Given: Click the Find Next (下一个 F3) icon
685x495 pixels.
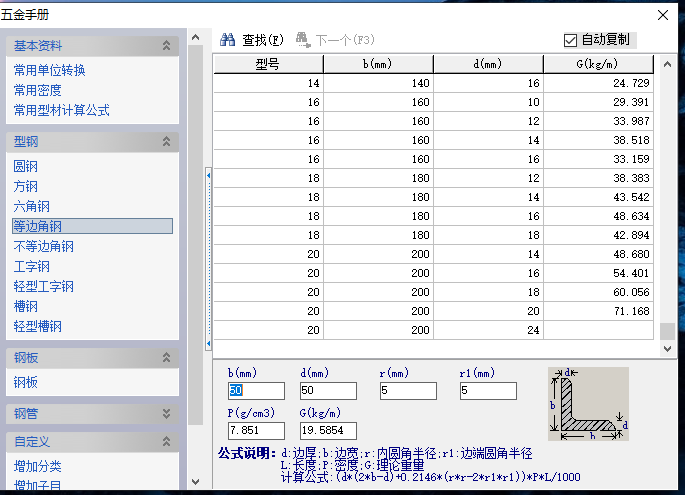Looking at the screenshot, I should point(303,40).
